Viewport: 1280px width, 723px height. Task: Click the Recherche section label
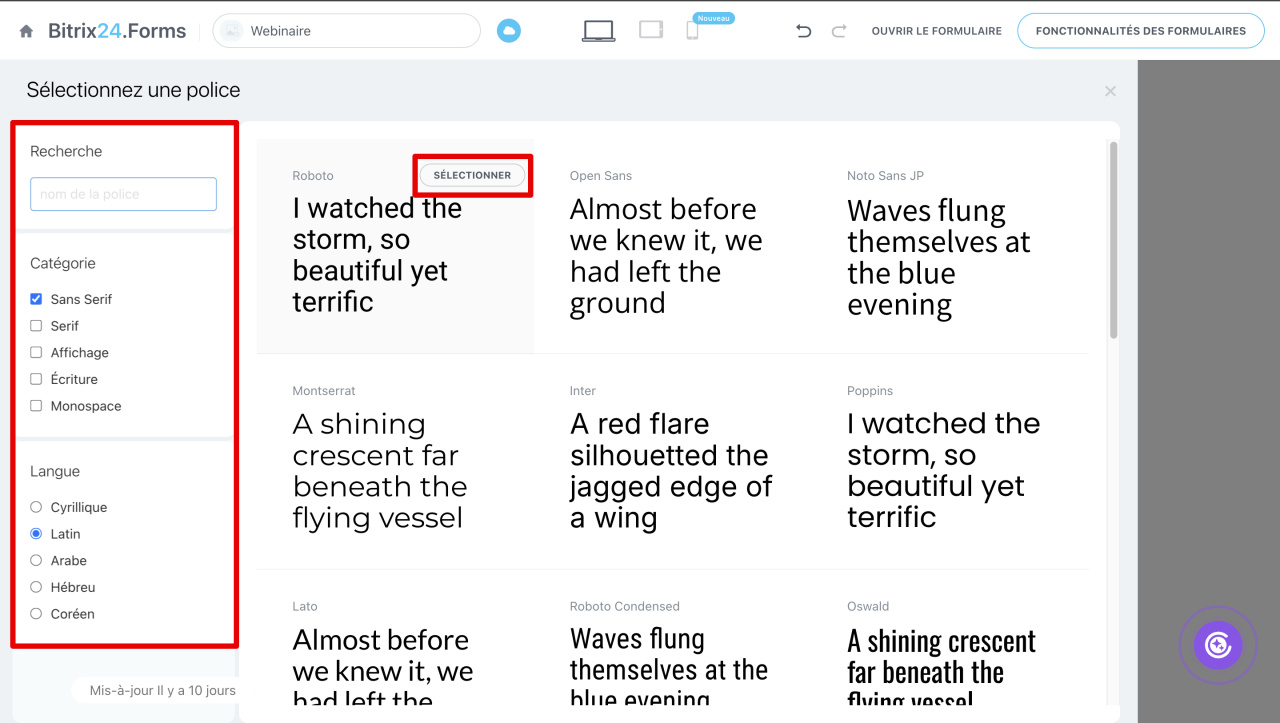click(x=66, y=151)
